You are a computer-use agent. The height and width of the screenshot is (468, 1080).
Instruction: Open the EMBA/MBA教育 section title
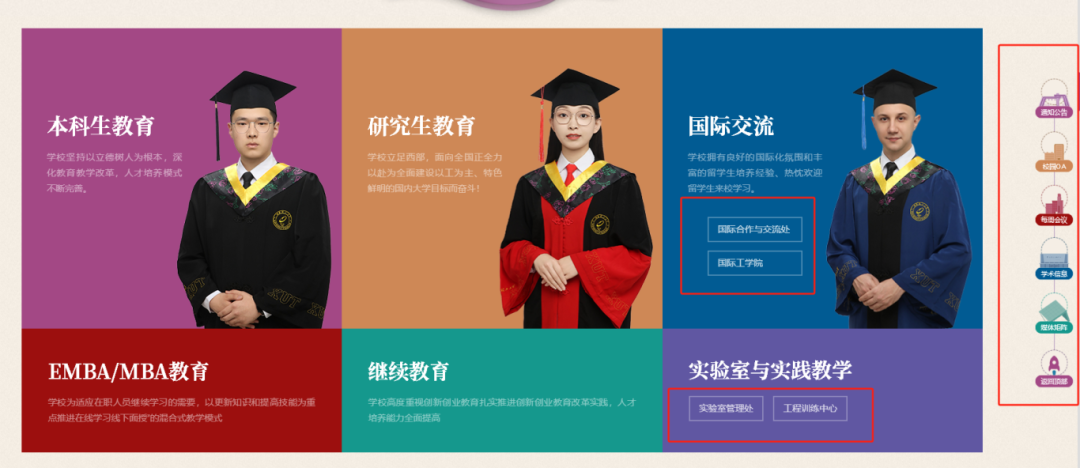coord(128,372)
